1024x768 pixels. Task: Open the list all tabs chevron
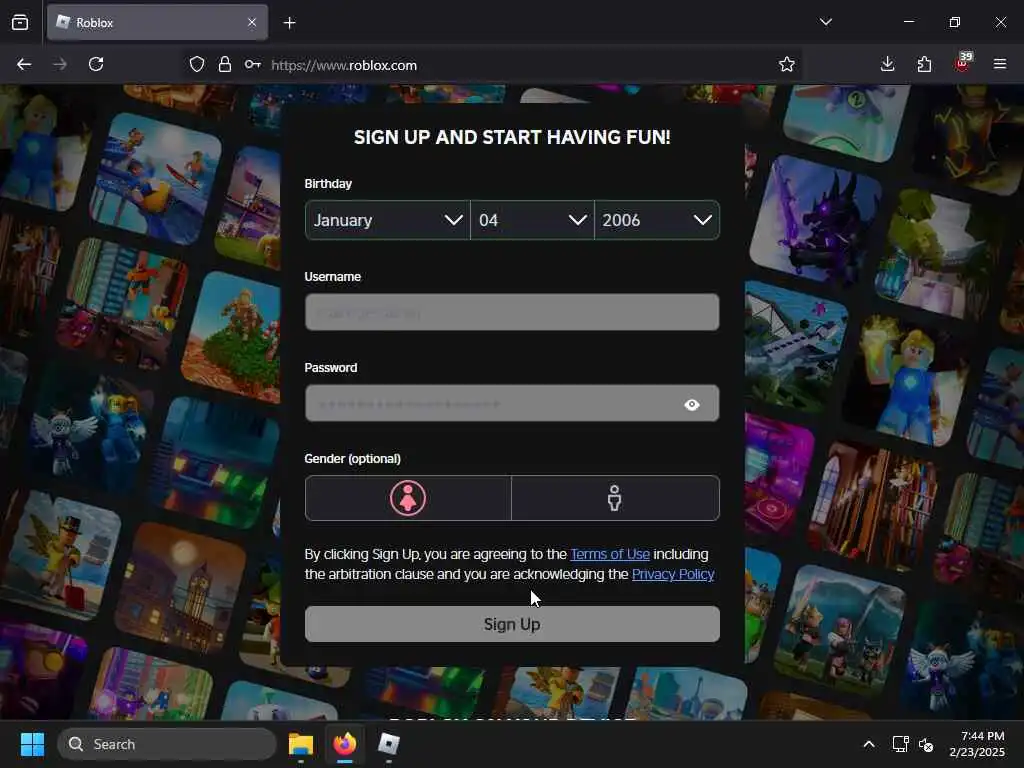[826, 22]
